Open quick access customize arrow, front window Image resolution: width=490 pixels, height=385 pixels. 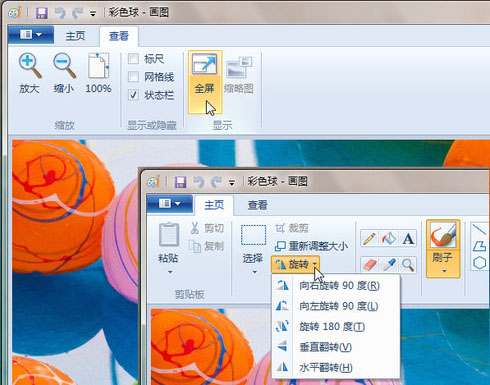coord(232,183)
